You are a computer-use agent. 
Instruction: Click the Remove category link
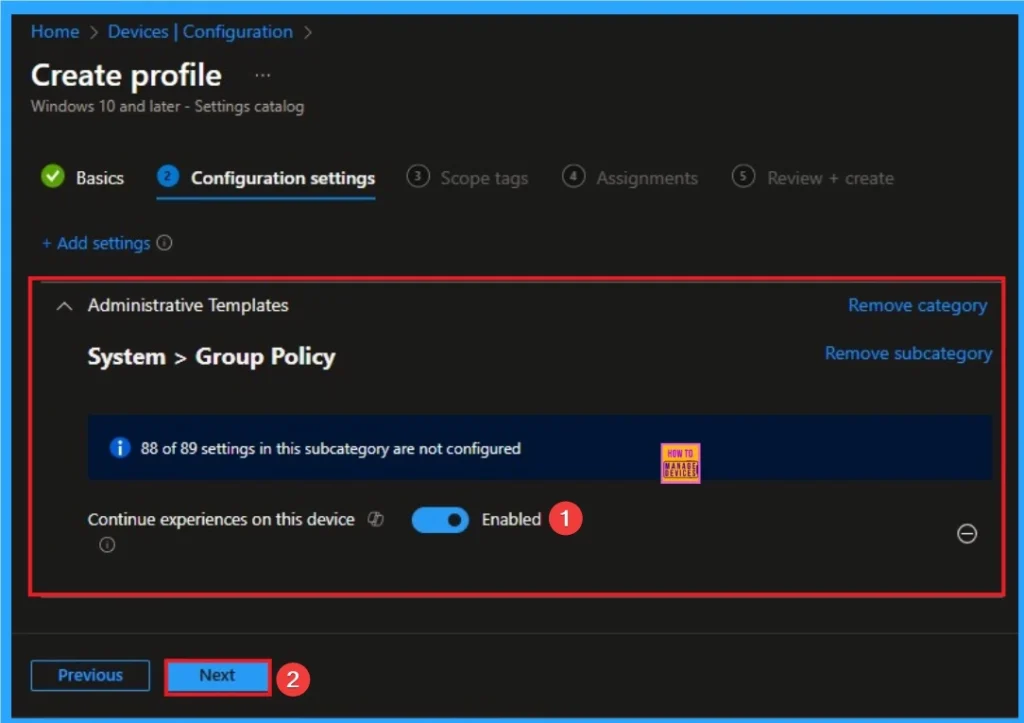point(917,305)
